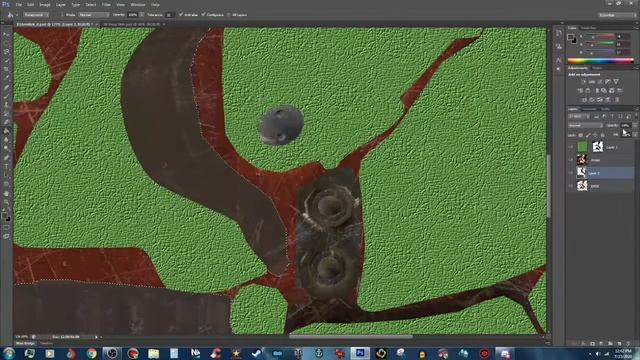Select the Eraser tool
This screenshot has height=360, width=640.
tap(6, 122)
